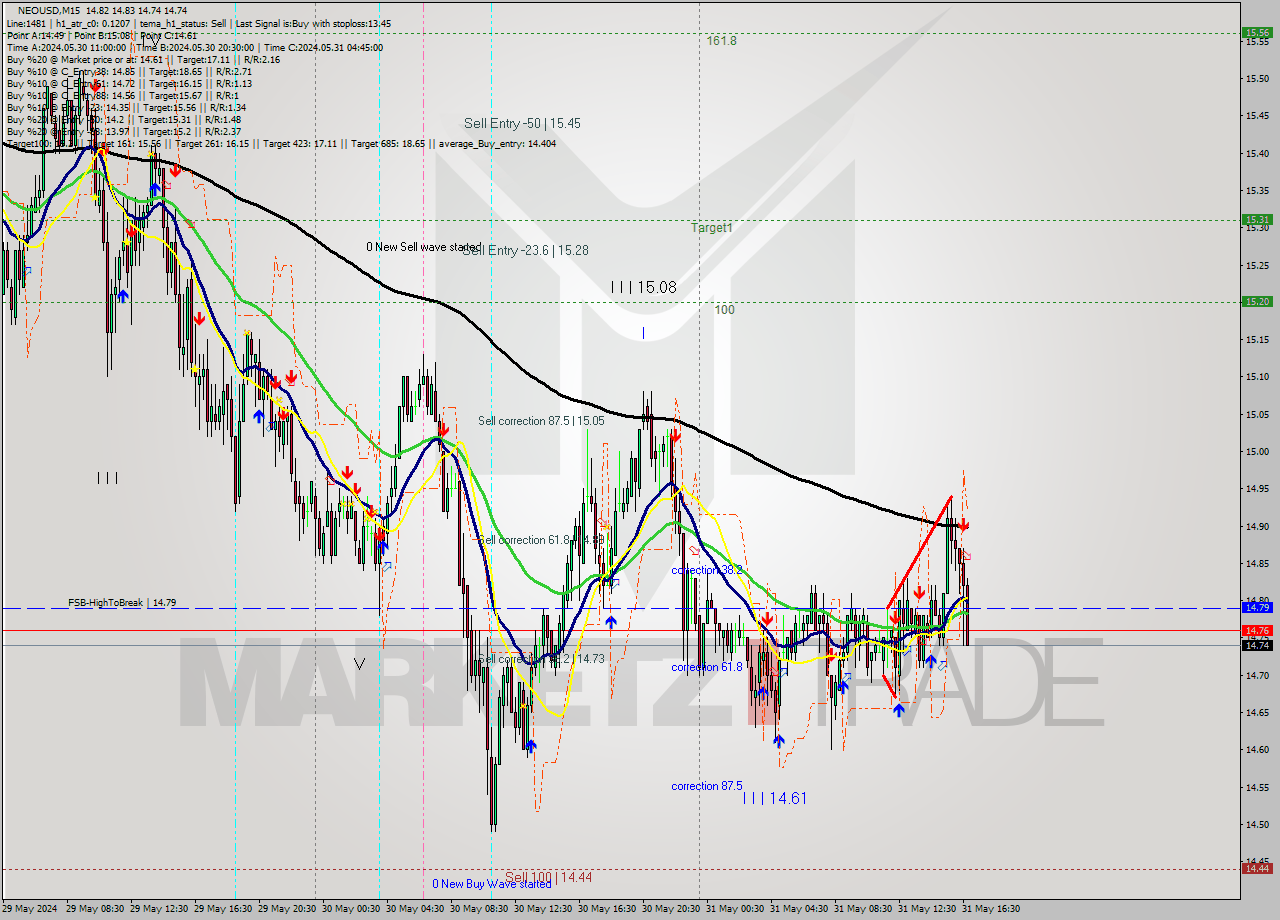Viewport: 1280px width, 920px height.
Task: Click the 14.50 value on price axis
Action: 1257,824
